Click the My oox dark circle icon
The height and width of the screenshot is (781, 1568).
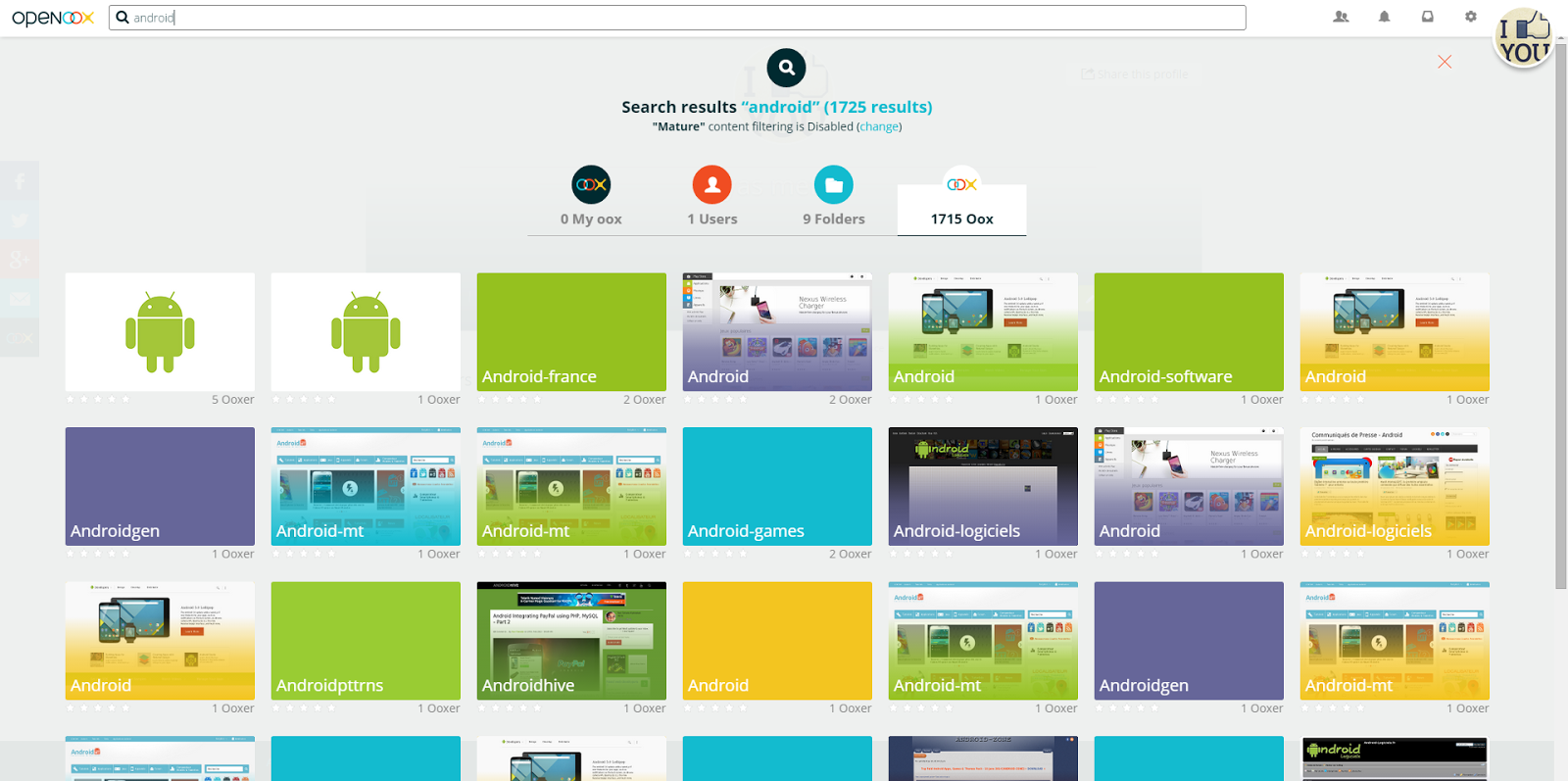point(591,184)
